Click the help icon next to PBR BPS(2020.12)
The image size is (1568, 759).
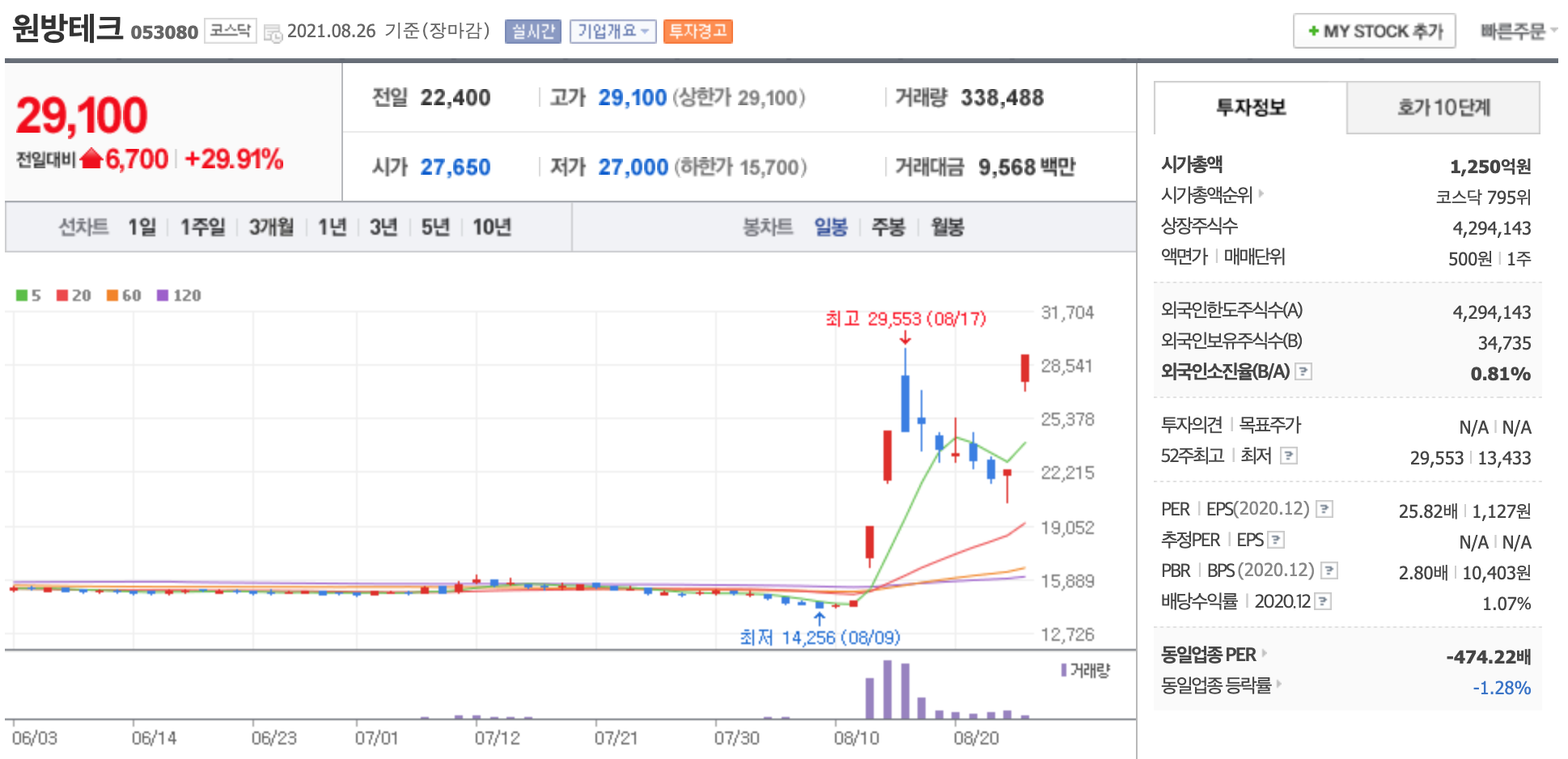(x=1329, y=570)
